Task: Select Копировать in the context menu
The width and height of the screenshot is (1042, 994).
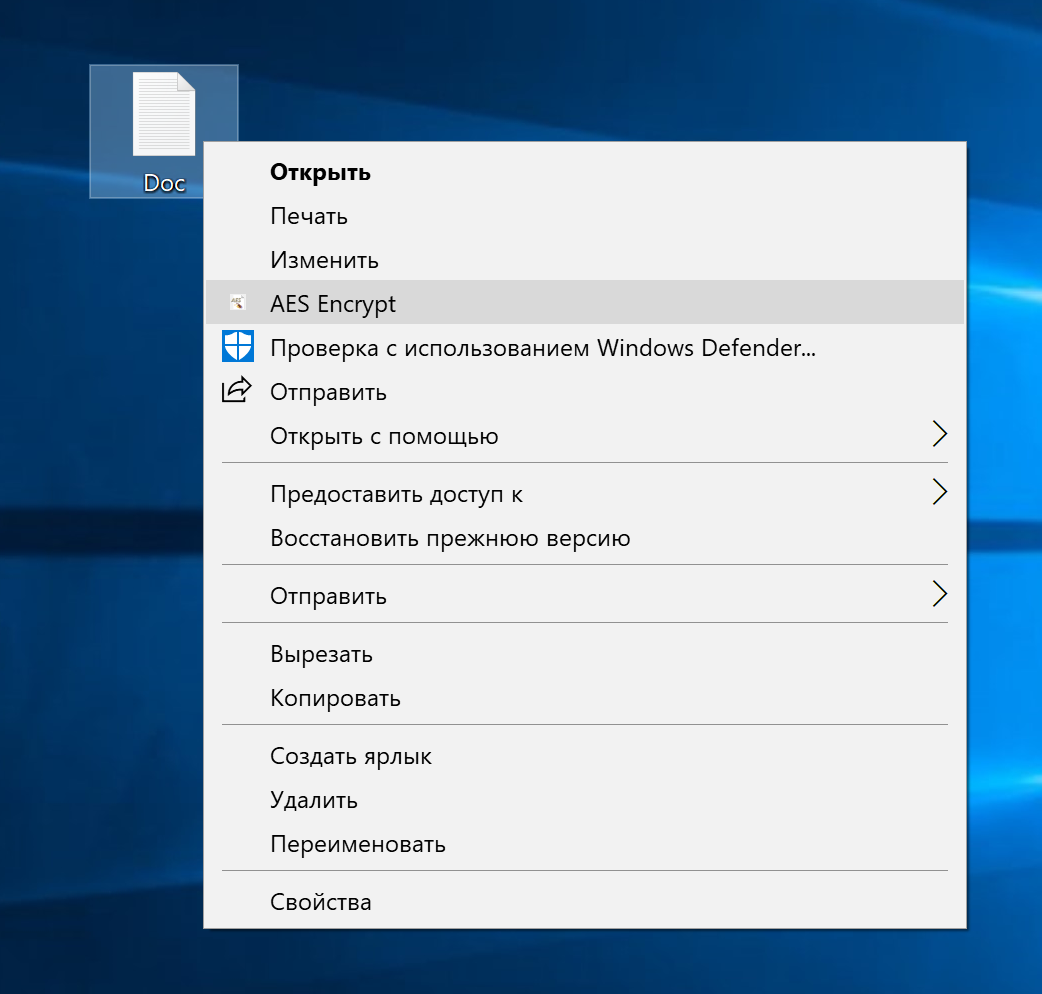Action: click(335, 698)
